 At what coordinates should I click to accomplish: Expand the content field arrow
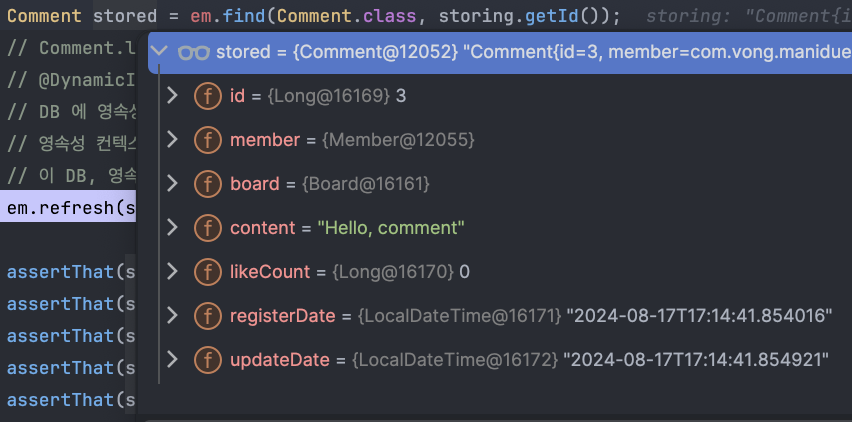[172, 227]
